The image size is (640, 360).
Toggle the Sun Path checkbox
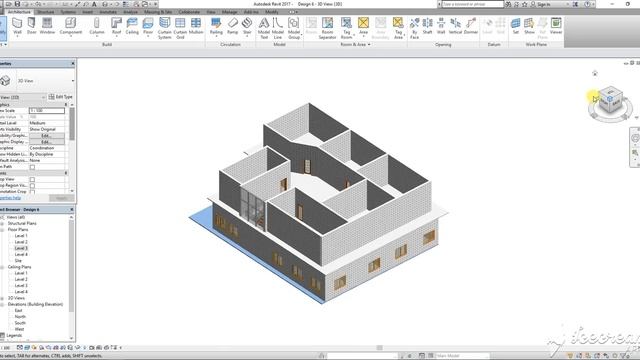coord(32,167)
